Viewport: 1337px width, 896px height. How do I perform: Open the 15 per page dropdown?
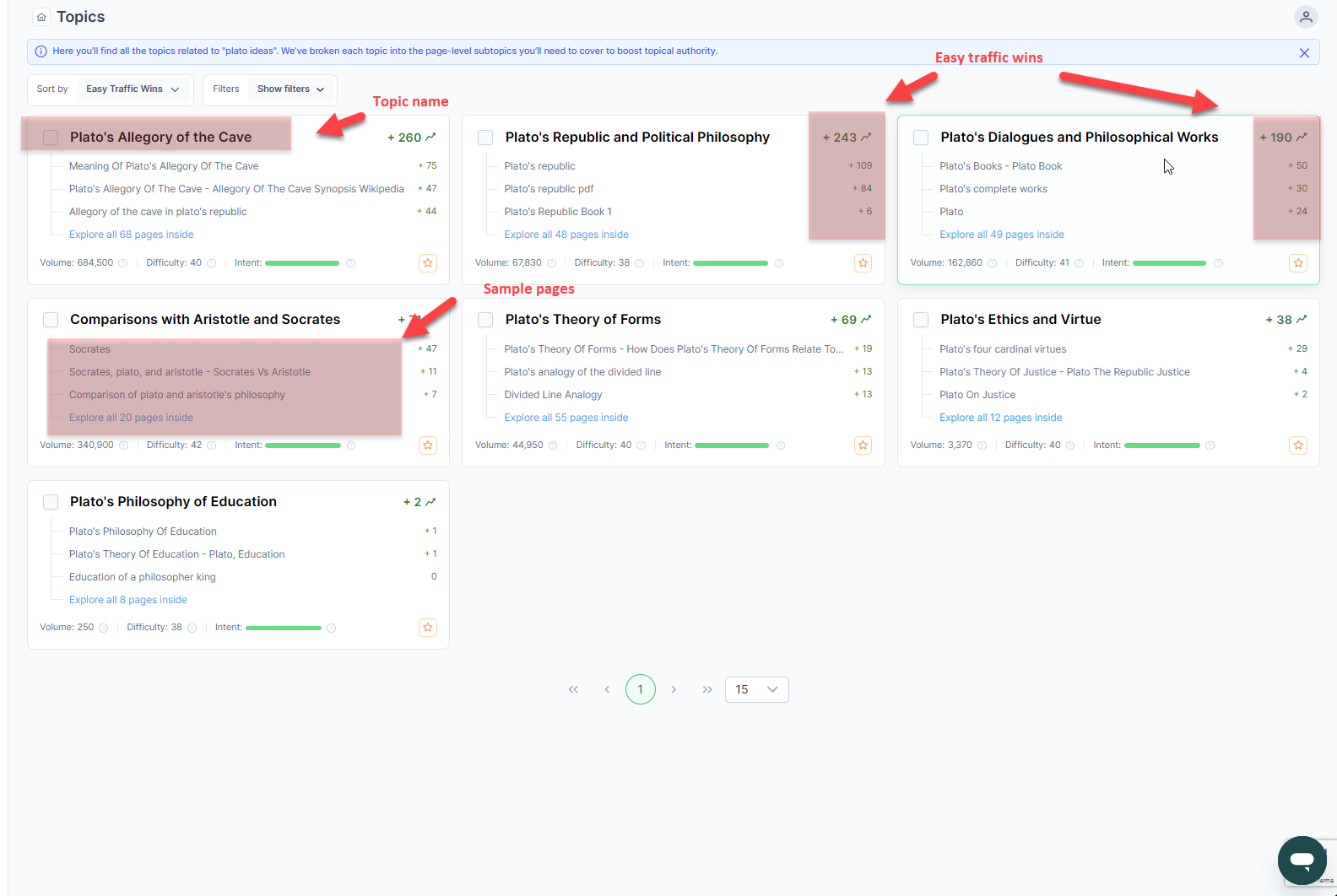[756, 690]
